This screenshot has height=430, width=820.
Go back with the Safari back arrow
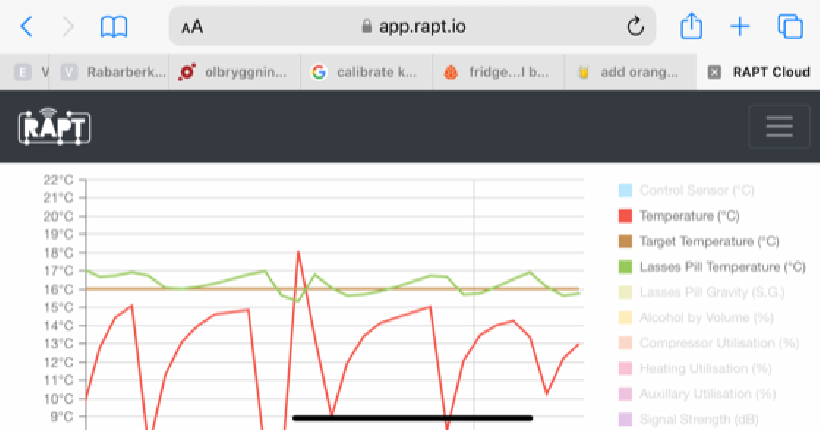point(26,26)
